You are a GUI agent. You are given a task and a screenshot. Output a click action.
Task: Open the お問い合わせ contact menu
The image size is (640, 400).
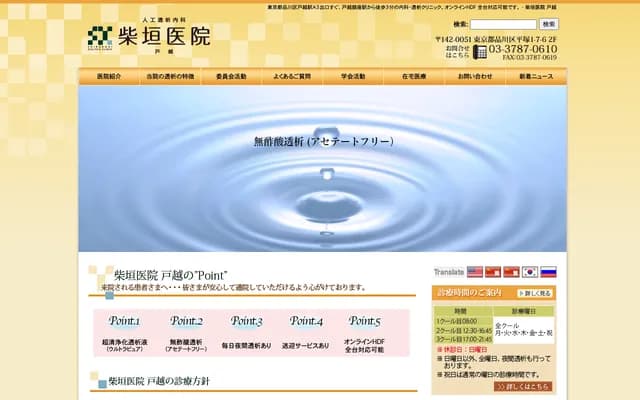475,76
